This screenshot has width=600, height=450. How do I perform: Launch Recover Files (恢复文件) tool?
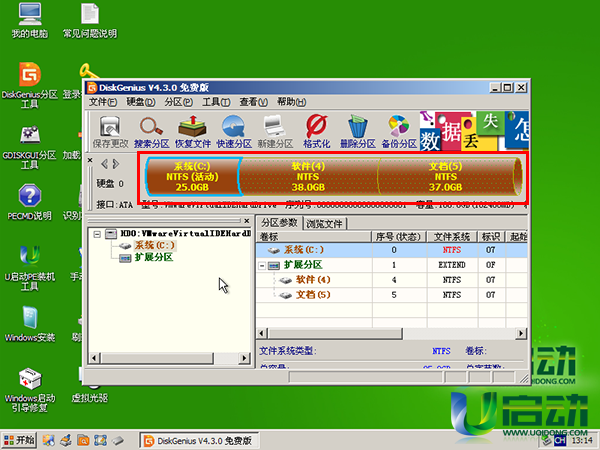pyautogui.click(x=193, y=132)
